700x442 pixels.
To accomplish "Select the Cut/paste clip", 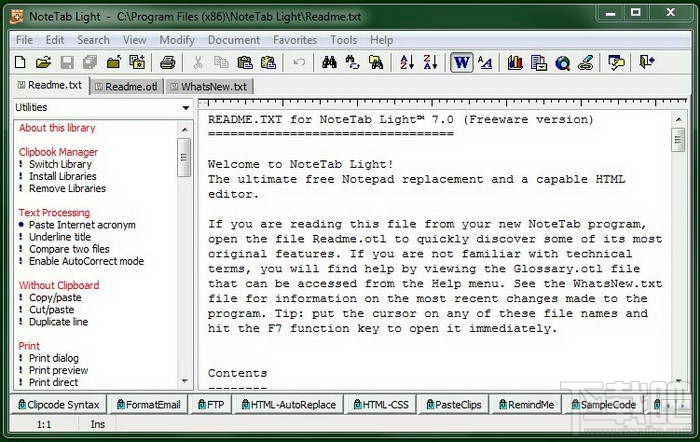I will pyautogui.click(x=51, y=310).
